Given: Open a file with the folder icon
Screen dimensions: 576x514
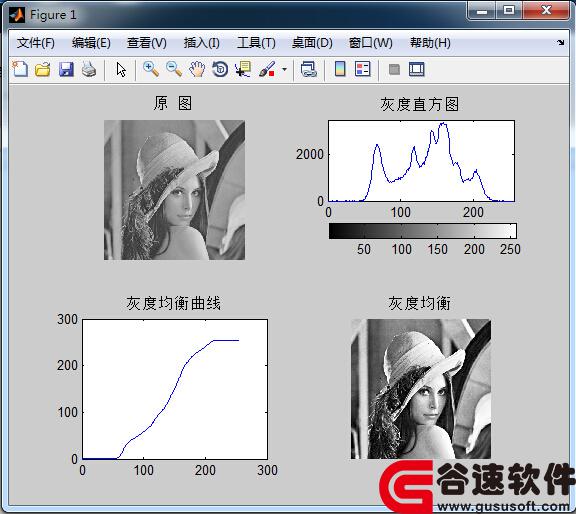Looking at the screenshot, I should coord(43,69).
